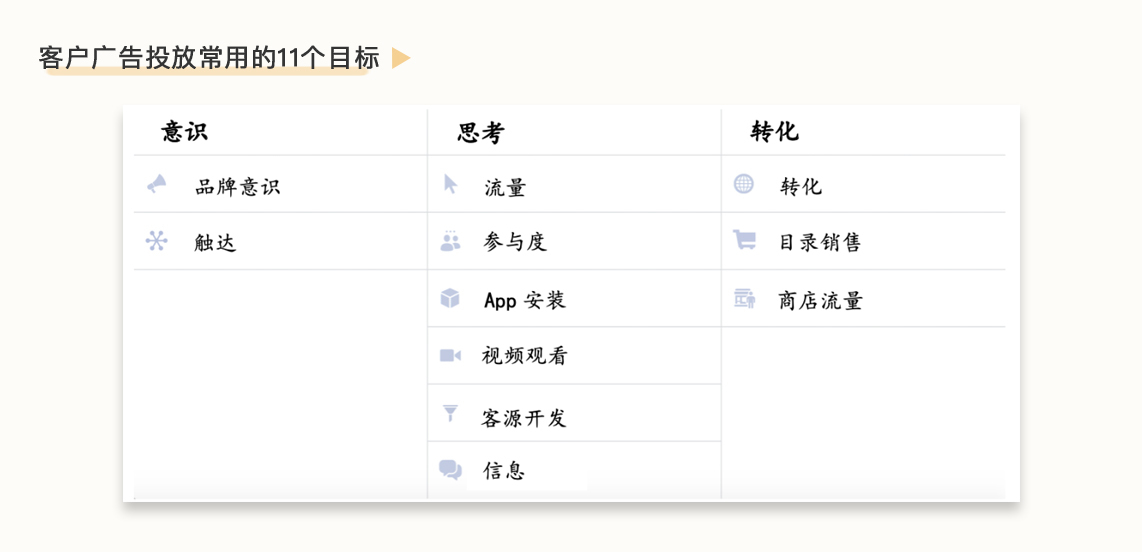
Task: Click the snowflake-style icon beside 触达
Action: [156, 241]
